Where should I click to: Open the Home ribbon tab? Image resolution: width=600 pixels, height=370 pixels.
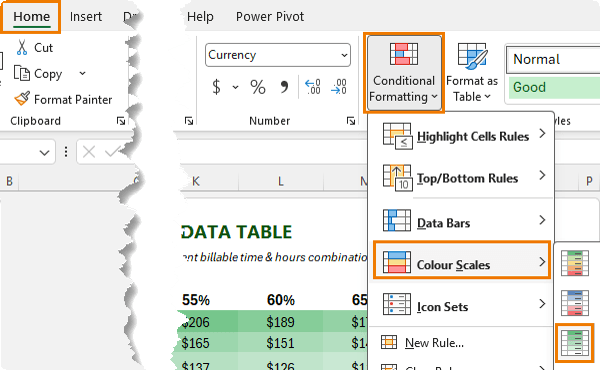31,16
